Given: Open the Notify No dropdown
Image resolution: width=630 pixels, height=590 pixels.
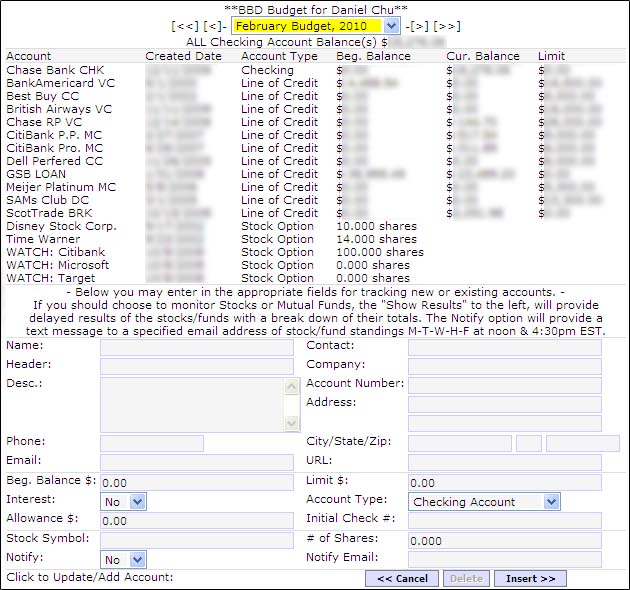Looking at the screenshot, I should point(123,559).
